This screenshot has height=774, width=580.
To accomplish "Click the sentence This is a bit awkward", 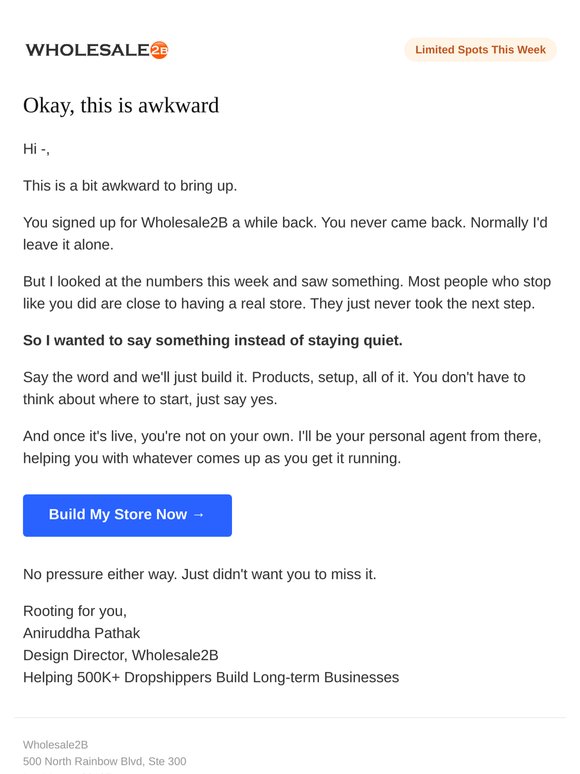I will tap(130, 186).
